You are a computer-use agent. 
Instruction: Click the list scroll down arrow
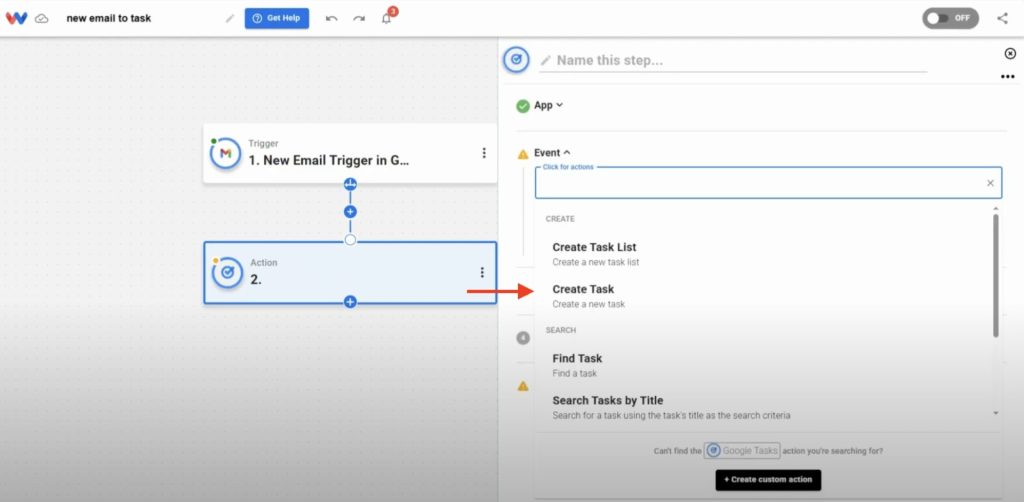pos(996,413)
